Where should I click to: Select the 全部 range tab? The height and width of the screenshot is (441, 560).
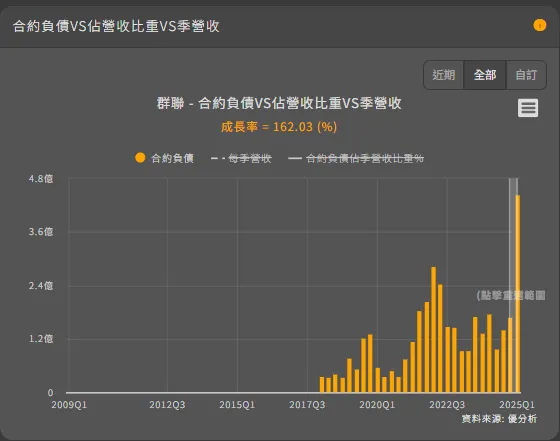coord(485,75)
